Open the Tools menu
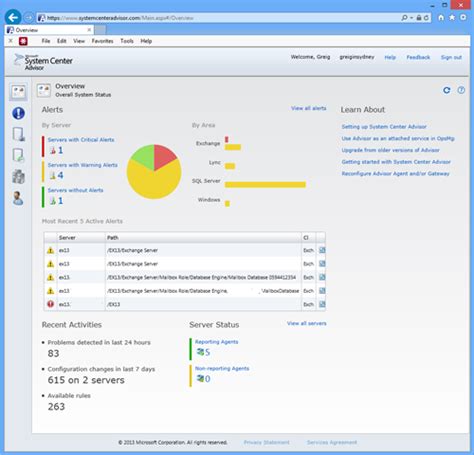Viewport: 474px width, 455px height. tap(127, 41)
